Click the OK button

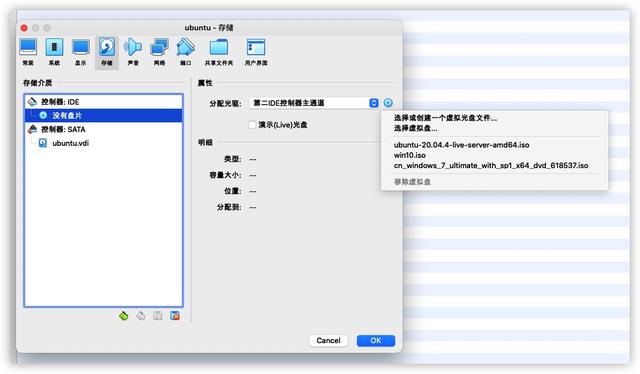pos(376,341)
